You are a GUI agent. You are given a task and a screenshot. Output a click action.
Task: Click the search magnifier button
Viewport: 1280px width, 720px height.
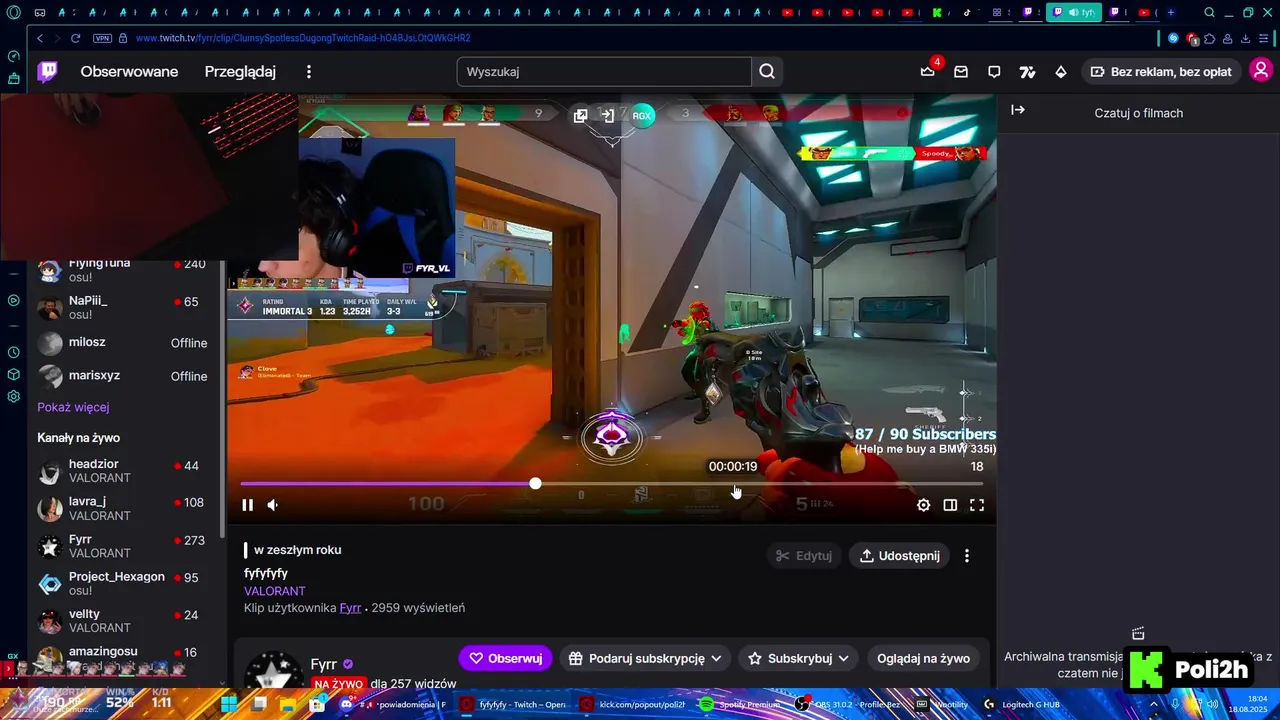coord(767,71)
